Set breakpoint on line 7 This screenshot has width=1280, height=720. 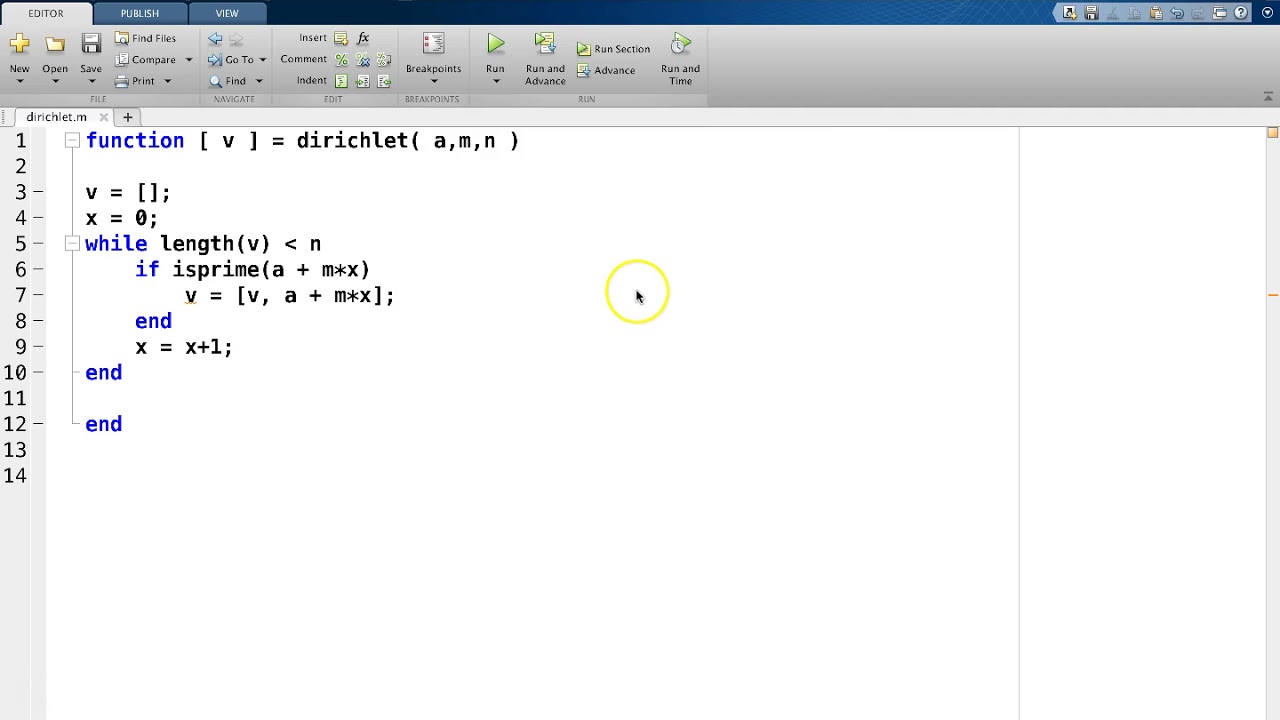pos(38,295)
